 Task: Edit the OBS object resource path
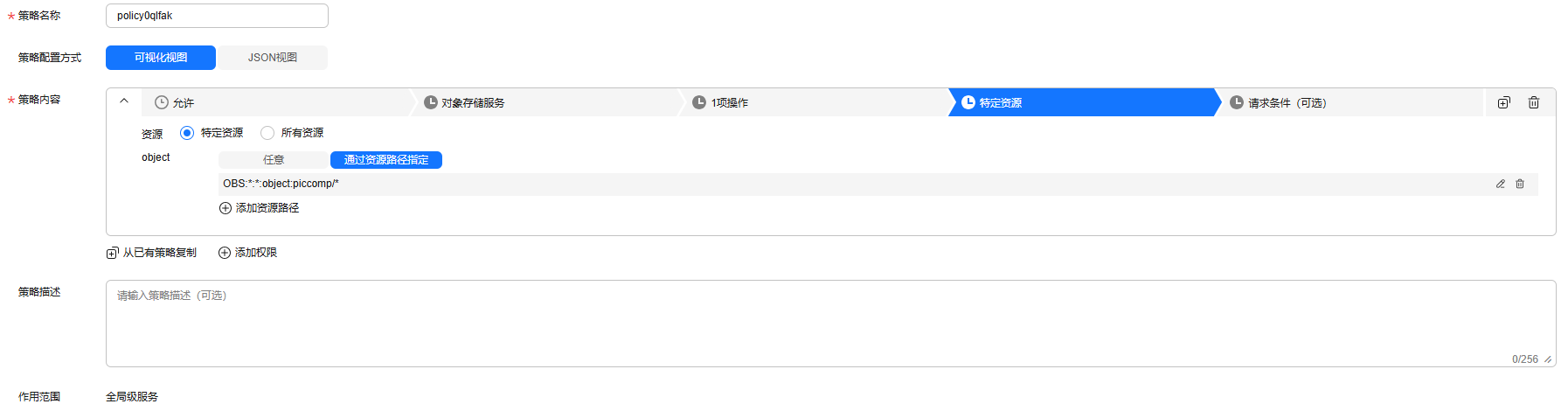(x=1500, y=184)
